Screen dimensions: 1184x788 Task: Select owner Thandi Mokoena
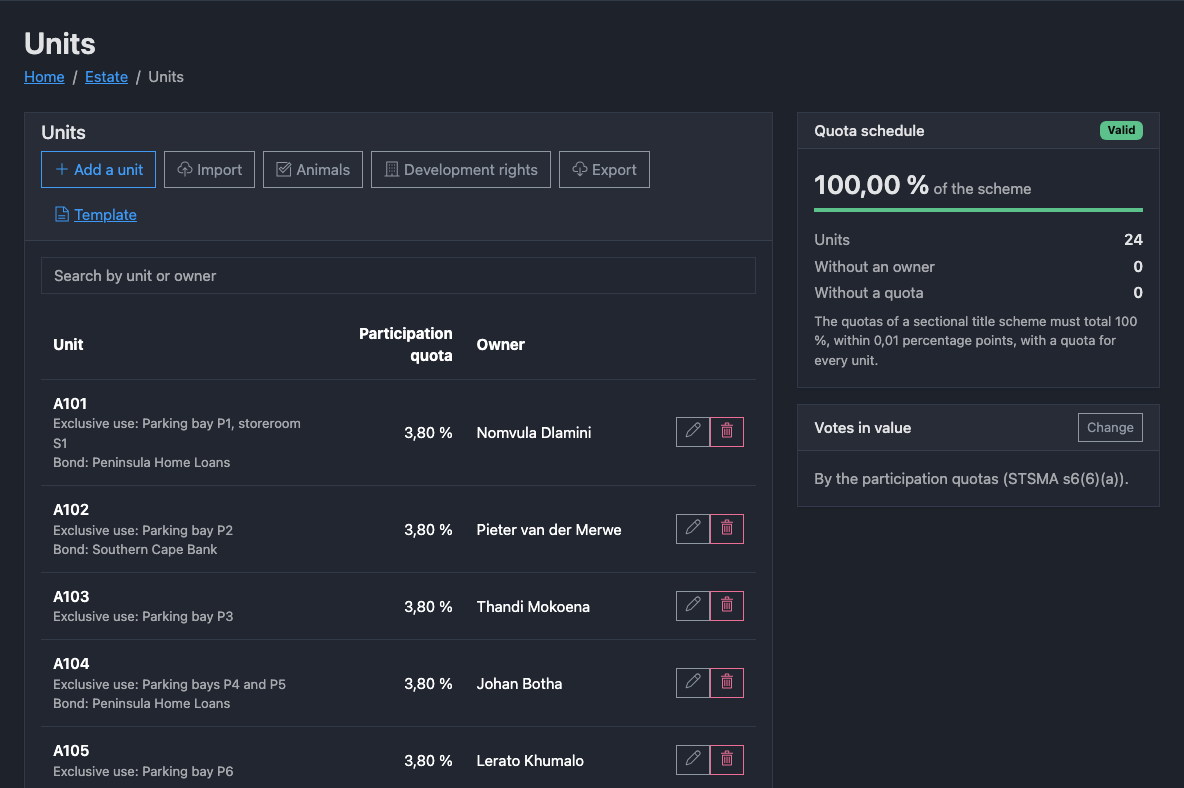coord(533,607)
